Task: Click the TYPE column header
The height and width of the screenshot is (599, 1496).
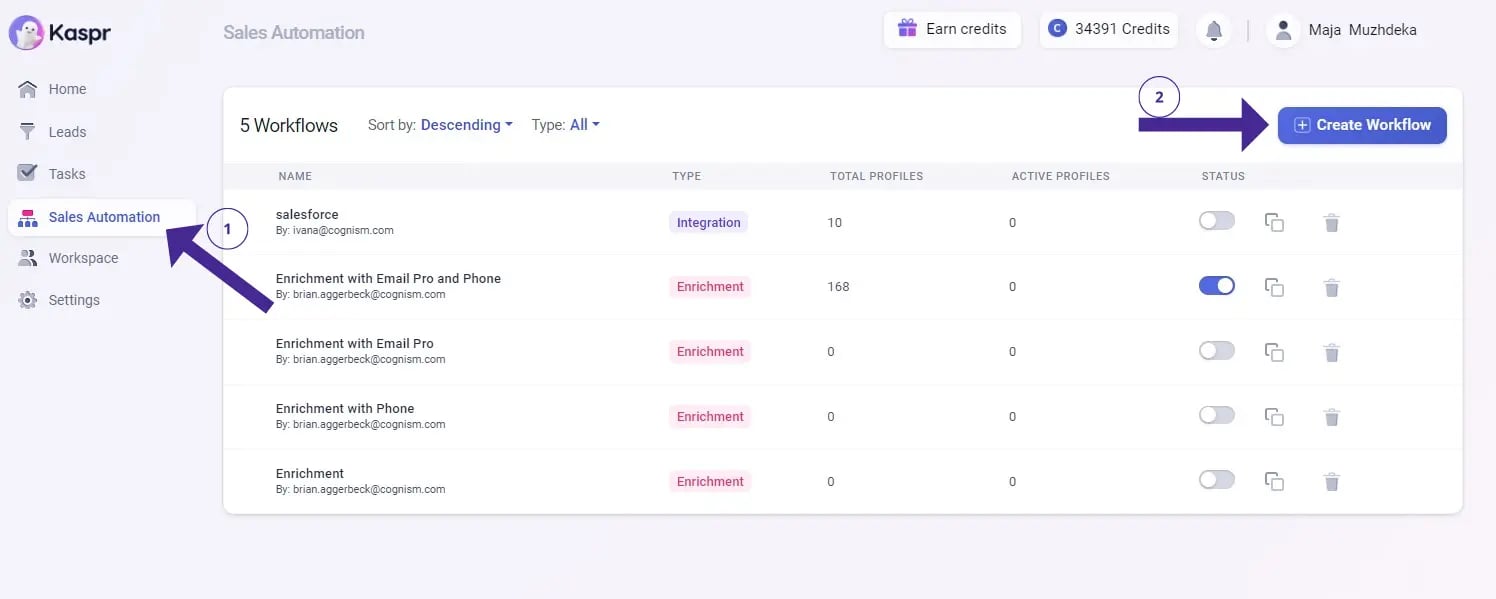Action: (686, 176)
